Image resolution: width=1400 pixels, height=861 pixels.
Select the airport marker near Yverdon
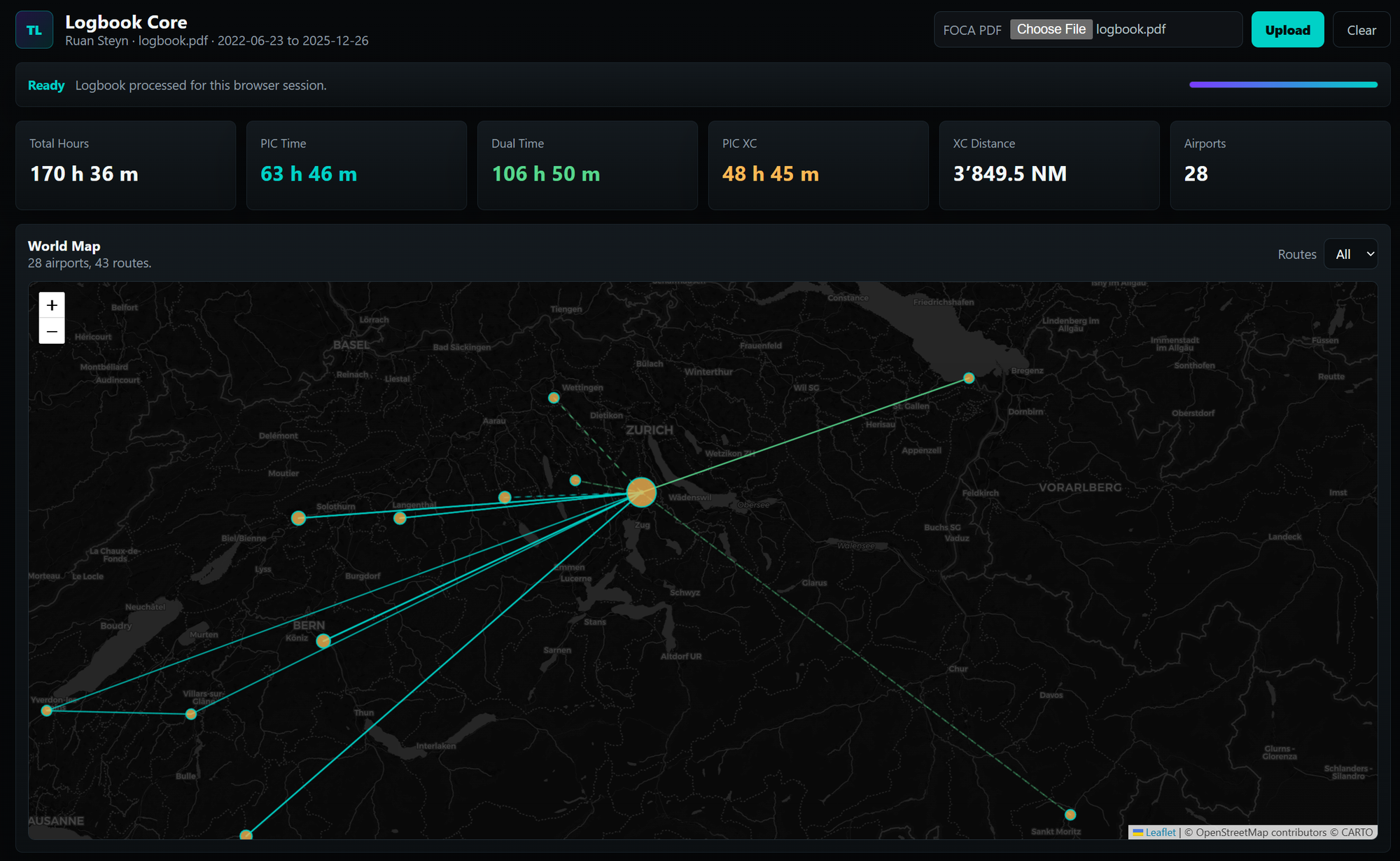pyautogui.click(x=47, y=710)
